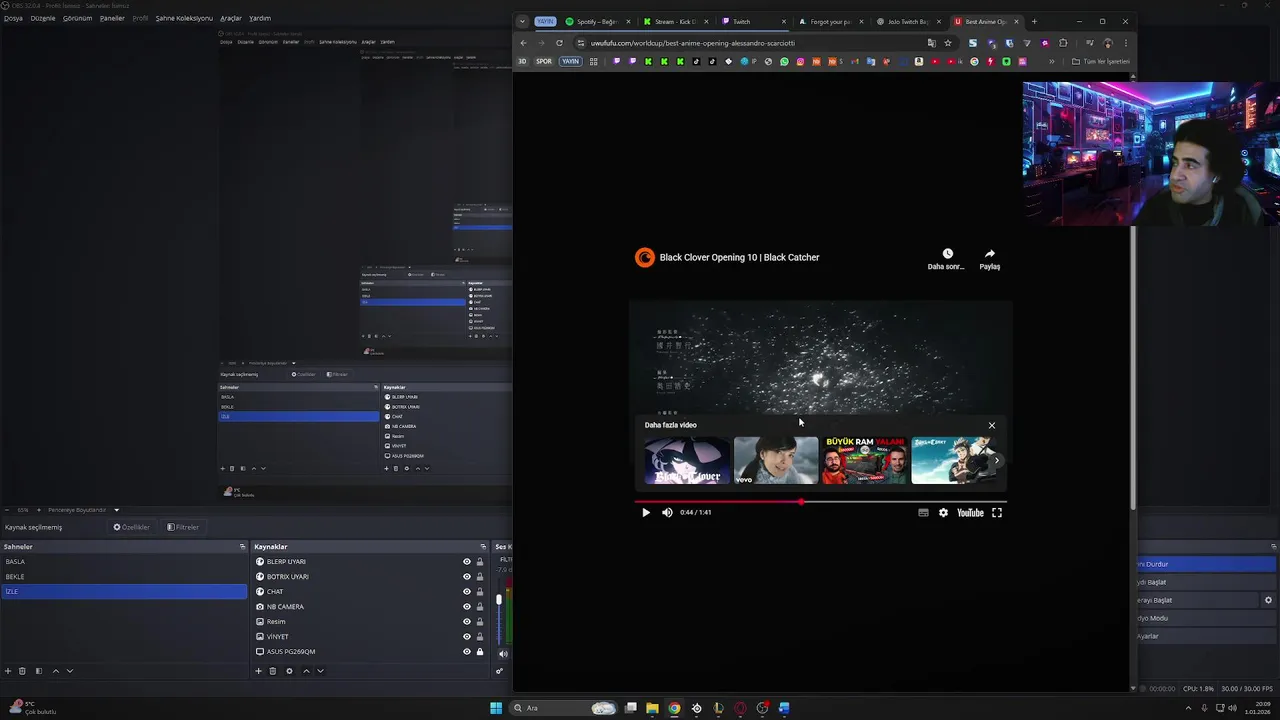Start virtual camera with its Başlat button
This screenshot has height=720, width=1280.
(x=1197, y=600)
